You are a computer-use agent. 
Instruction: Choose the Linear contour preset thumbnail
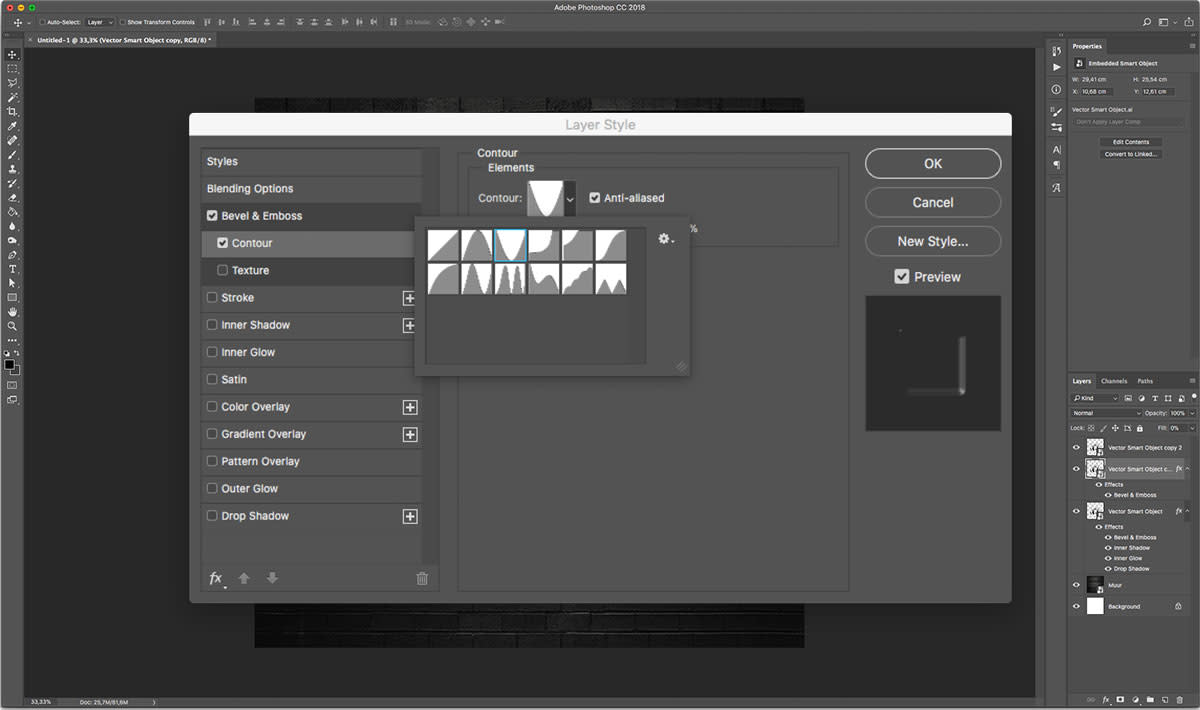pos(444,246)
